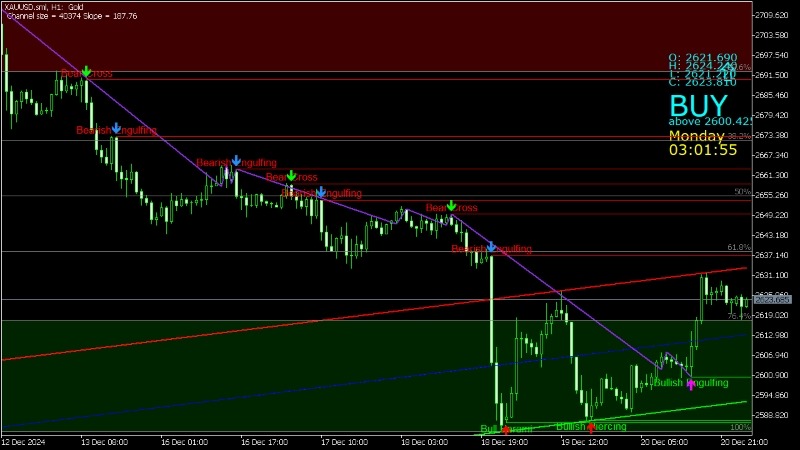Click the 2612.980 price axis label
The width and height of the screenshot is (800, 450).
pyautogui.click(x=771, y=335)
